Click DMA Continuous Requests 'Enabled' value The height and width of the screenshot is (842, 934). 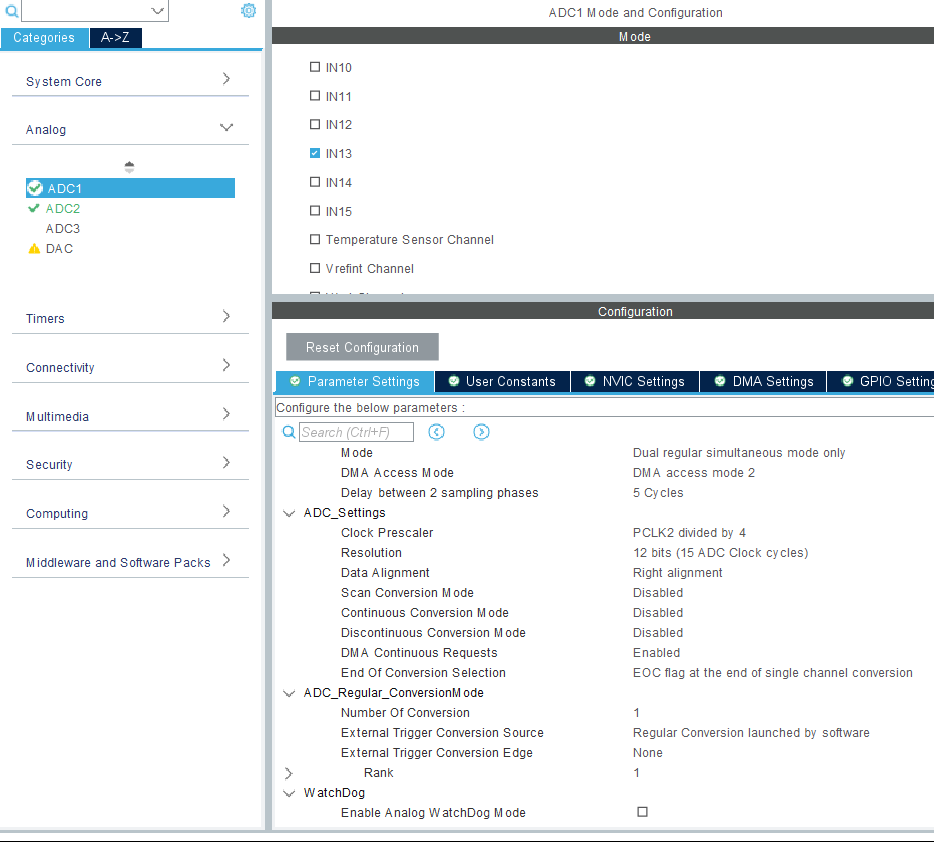(x=656, y=653)
